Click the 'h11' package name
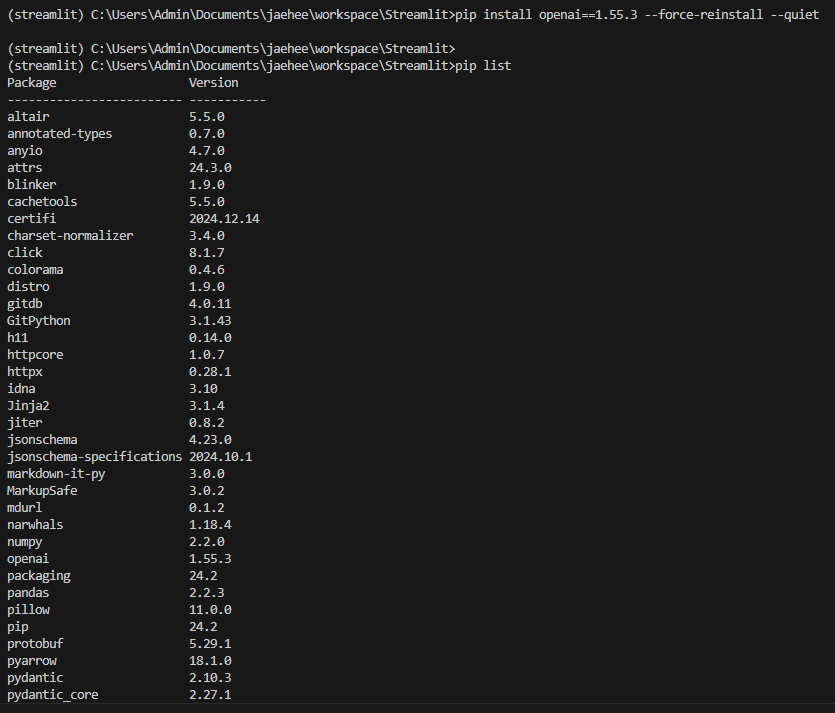 pyautogui.click(x=18, y=338)
